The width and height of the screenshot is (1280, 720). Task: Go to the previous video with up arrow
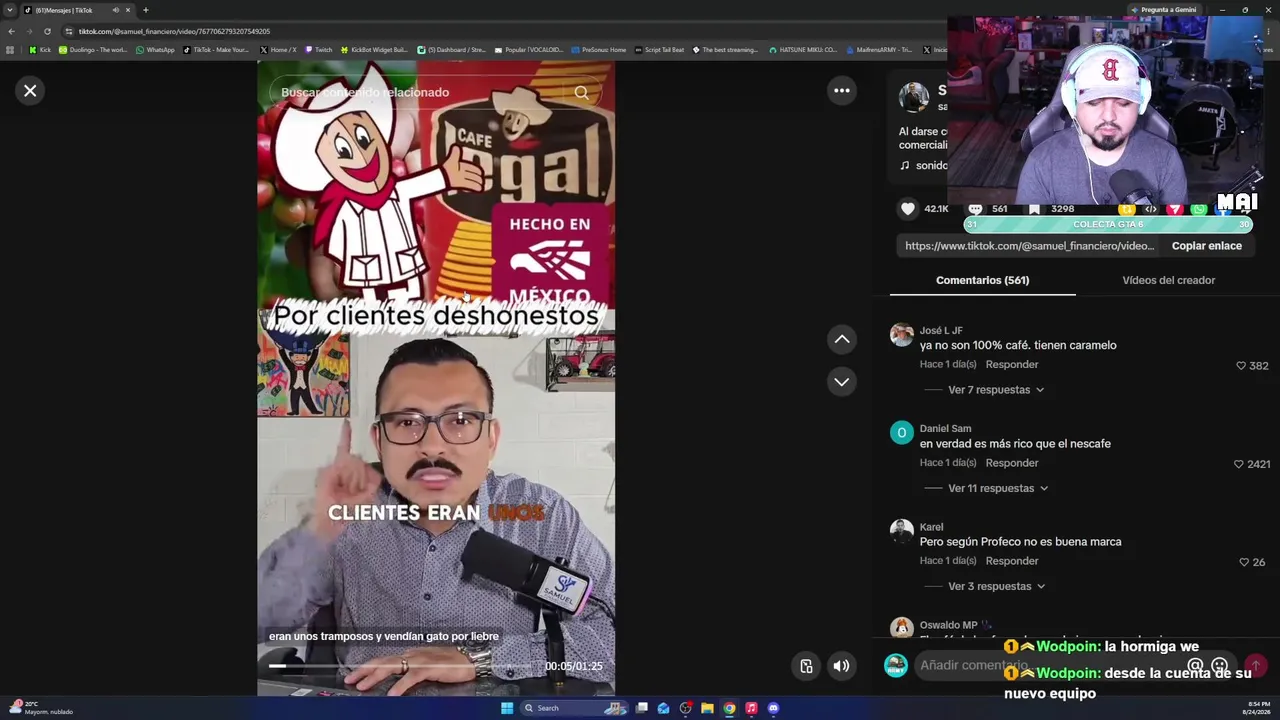pos(842,340)
